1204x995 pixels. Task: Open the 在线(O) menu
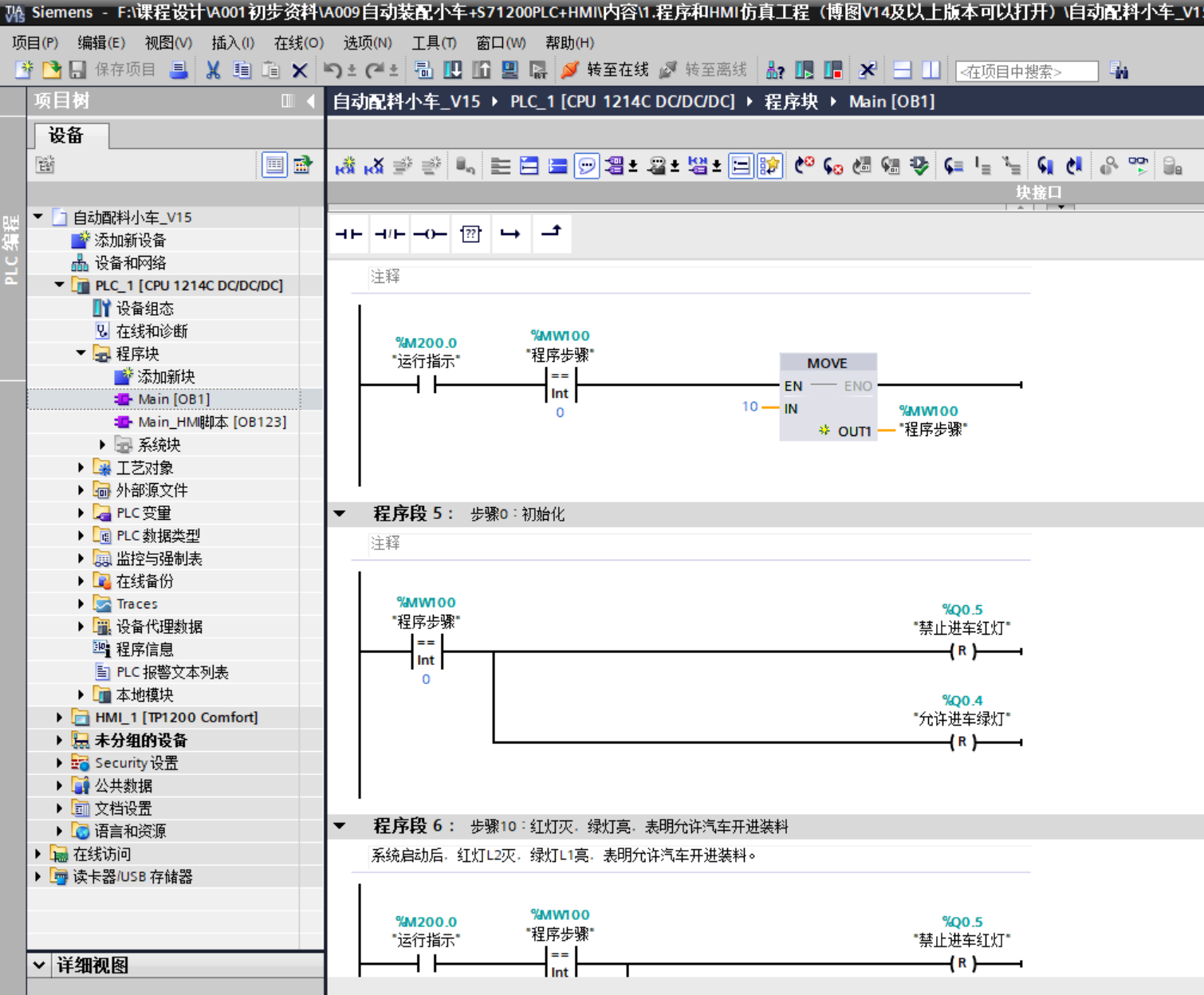tap(298, 43)
